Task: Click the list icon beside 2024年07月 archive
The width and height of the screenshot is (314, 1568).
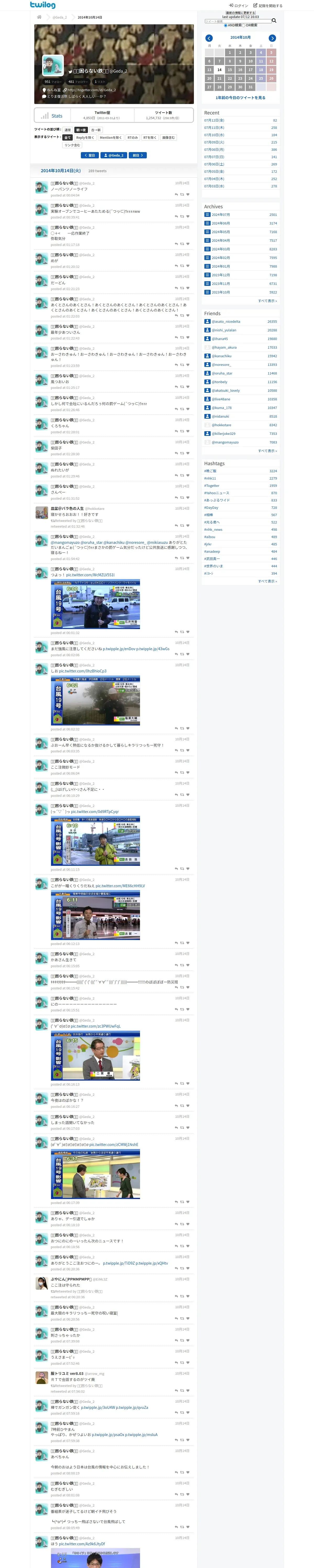Action: coord(207,215)
